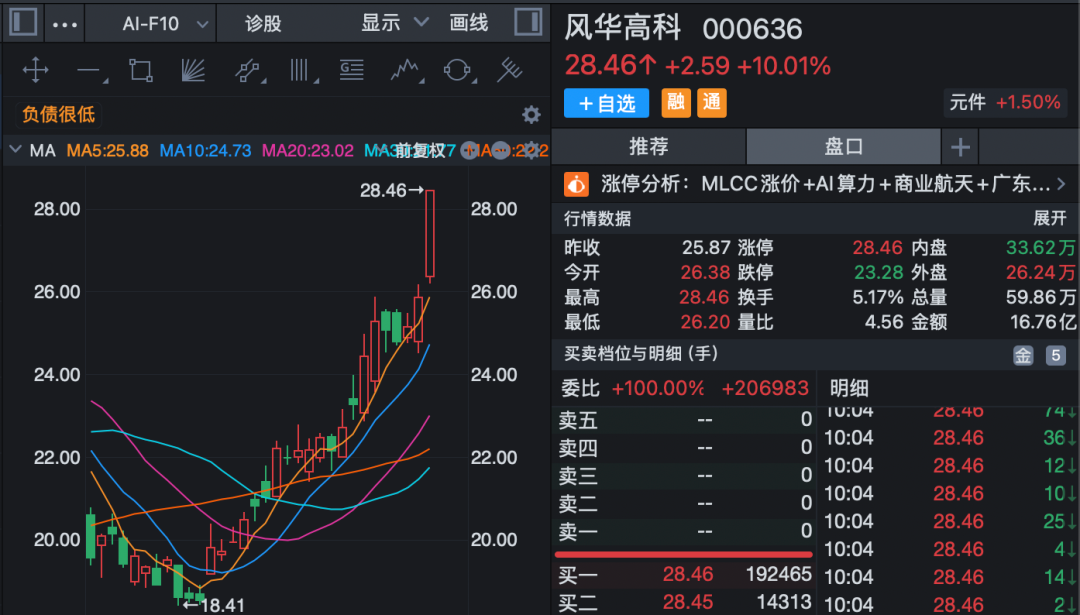This screenshot has width=1080, height=615.
Task: Click the 28.46 high price marker
Action: [391, 191]
